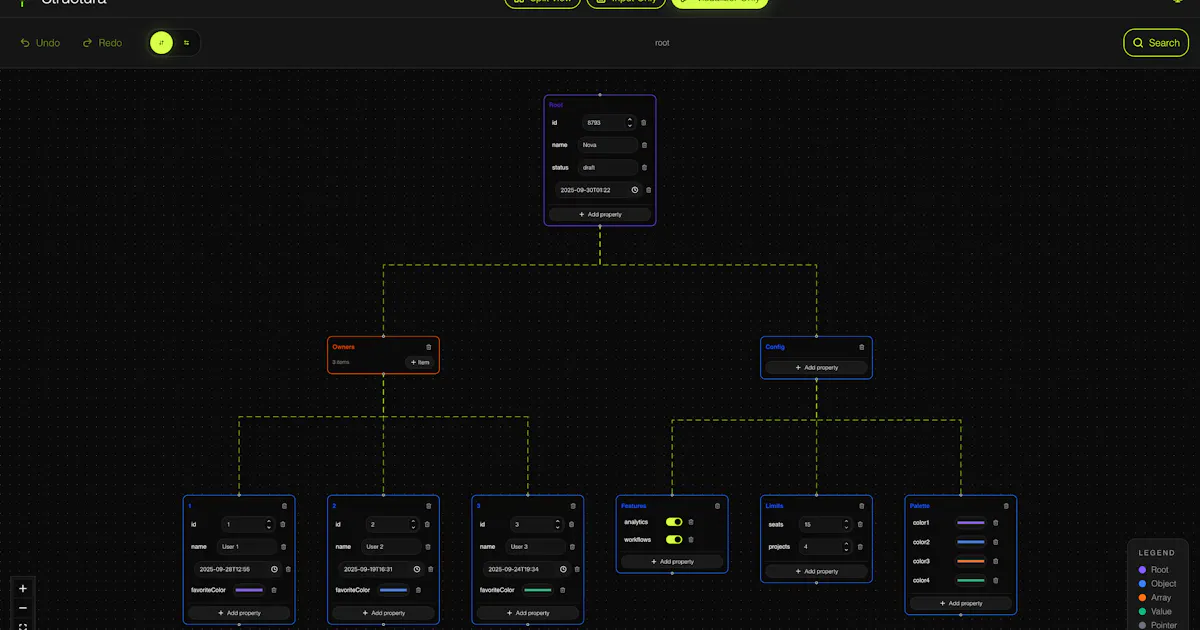Zoom out of the canvas
1200x630 pixels.
click(x=23, y=608)
